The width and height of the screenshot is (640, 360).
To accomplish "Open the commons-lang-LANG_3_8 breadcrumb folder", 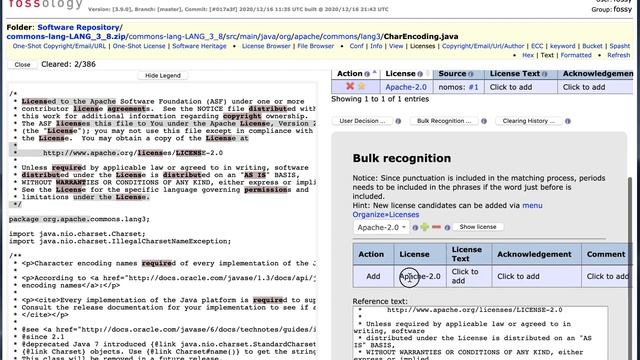I will (x=176, y=36).
